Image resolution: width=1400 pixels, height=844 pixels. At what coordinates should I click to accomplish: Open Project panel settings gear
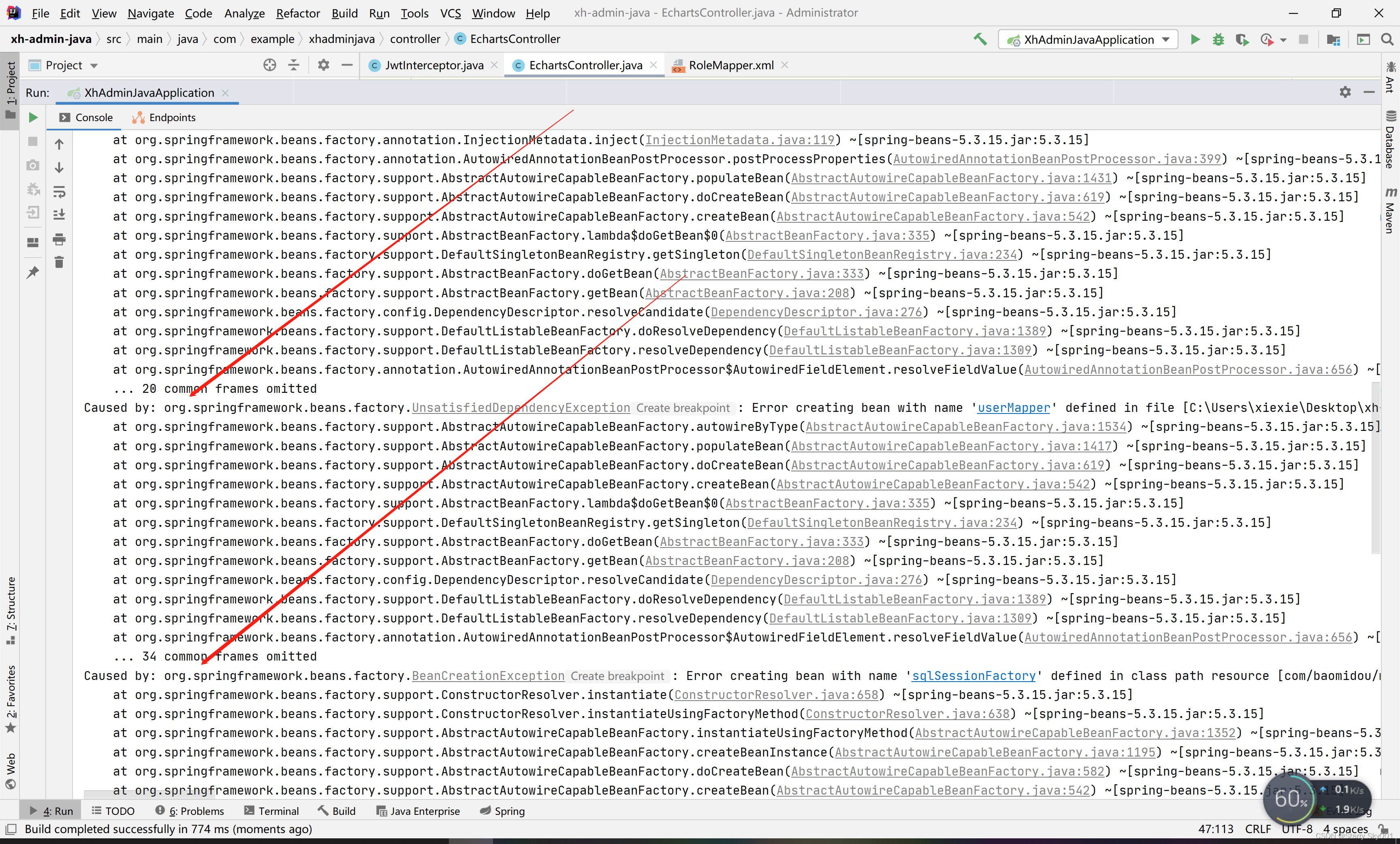pos(323,65)
